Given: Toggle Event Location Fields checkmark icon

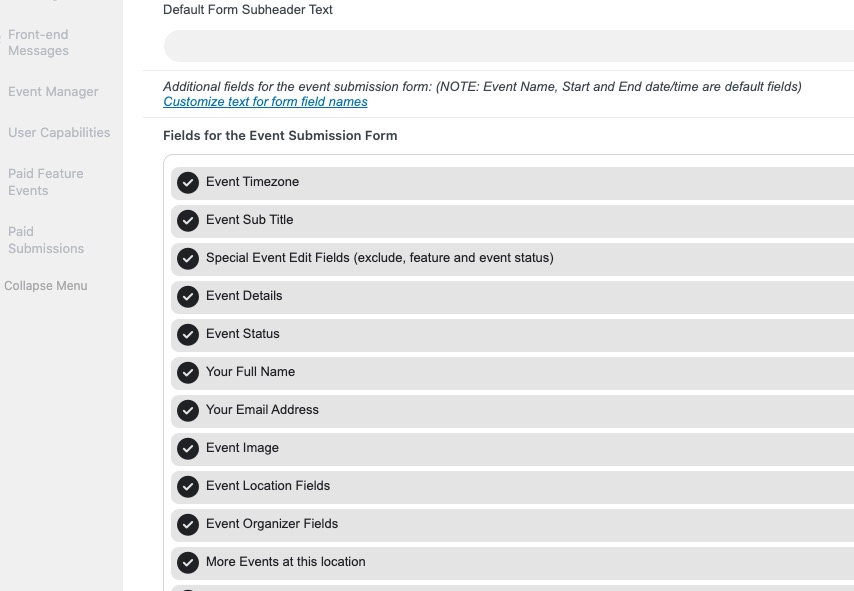Looking at the screenshot, I should pyautogui.click(x=188, y=486).
